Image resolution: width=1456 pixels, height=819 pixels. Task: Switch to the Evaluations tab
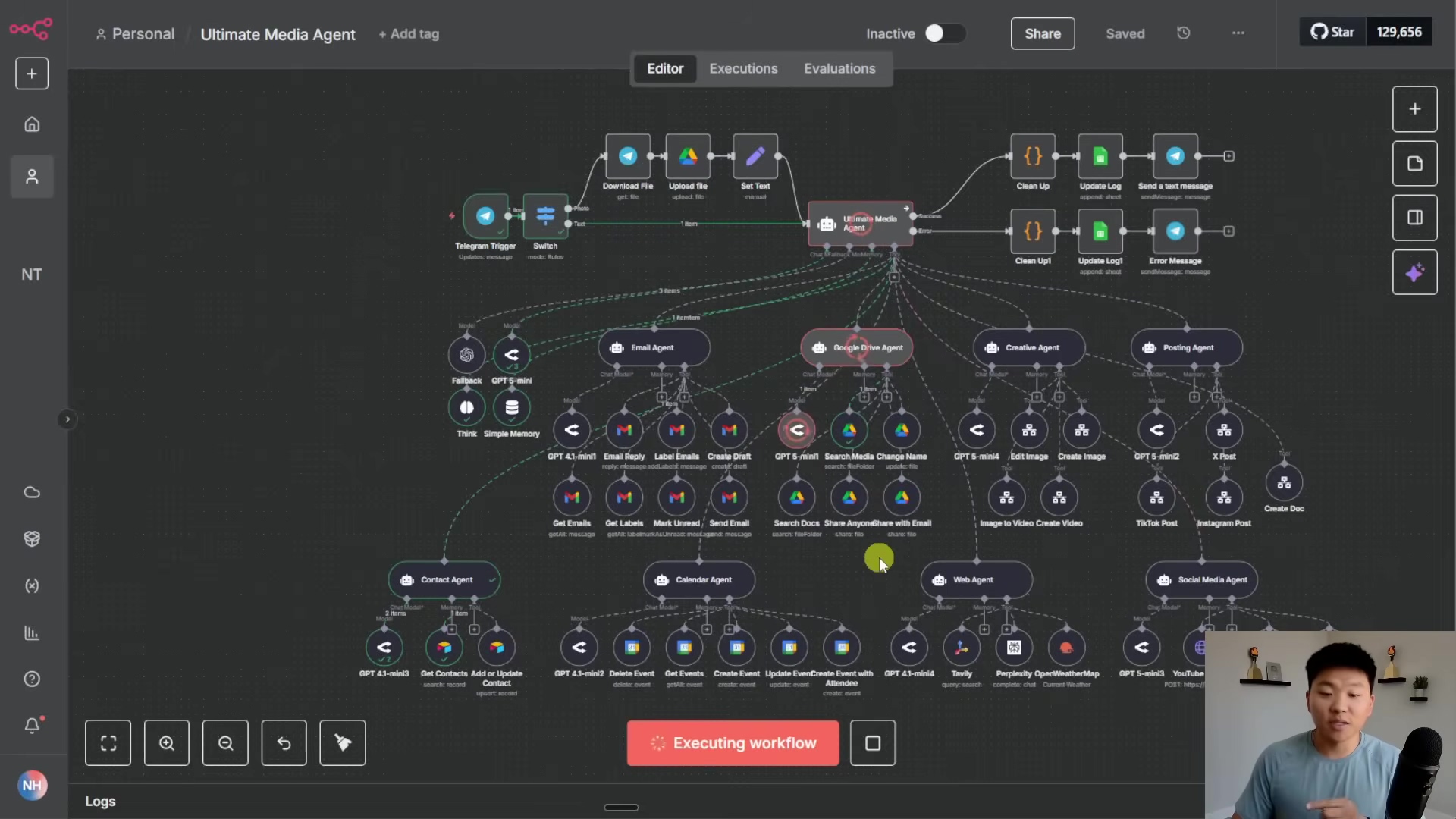point(839,68)
